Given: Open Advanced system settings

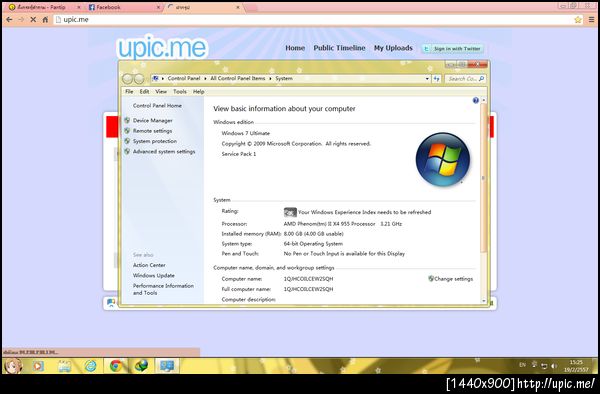Looking at the screenshot, I should point(164,151).
